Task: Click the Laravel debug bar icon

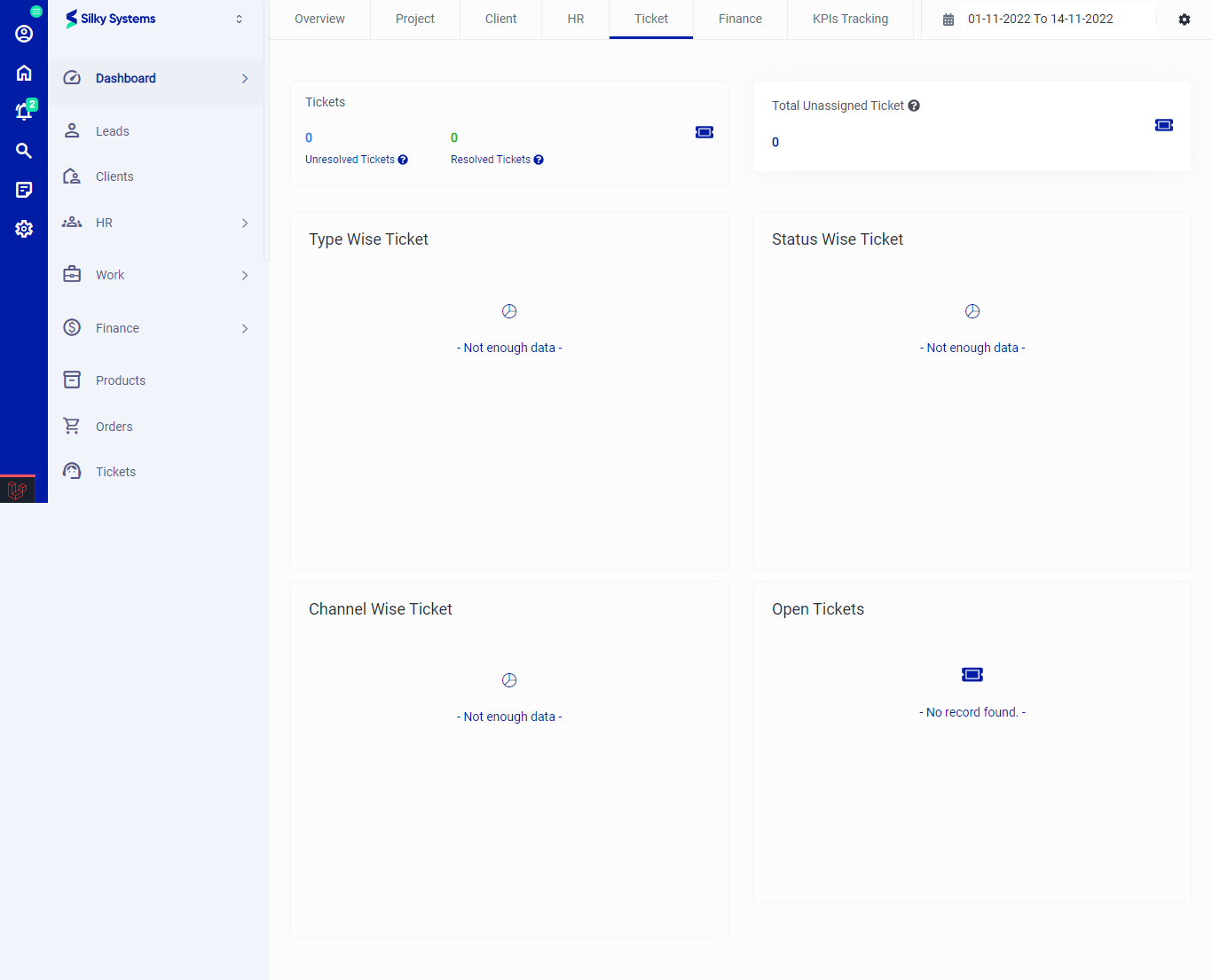Action: 17,490
